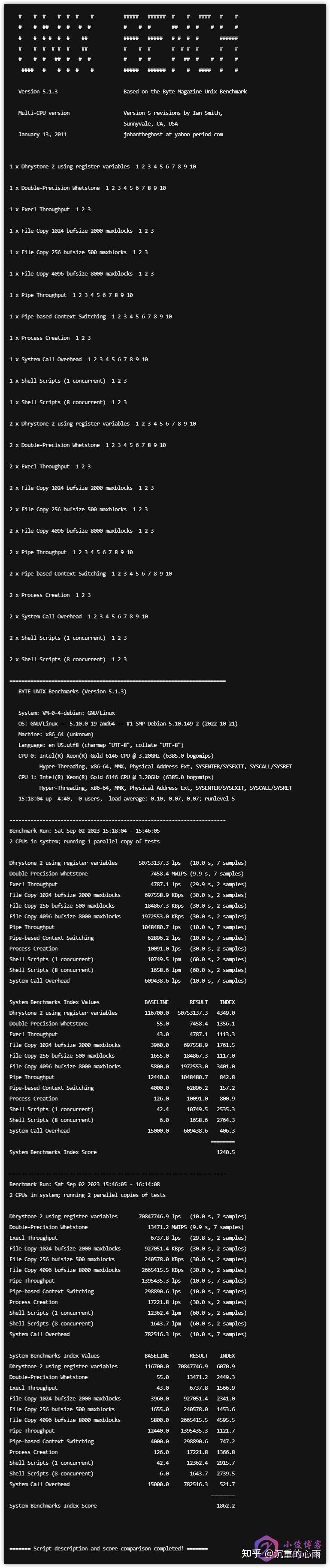
Task: Select the Multi-CPU version text
Action: (44, 113)
